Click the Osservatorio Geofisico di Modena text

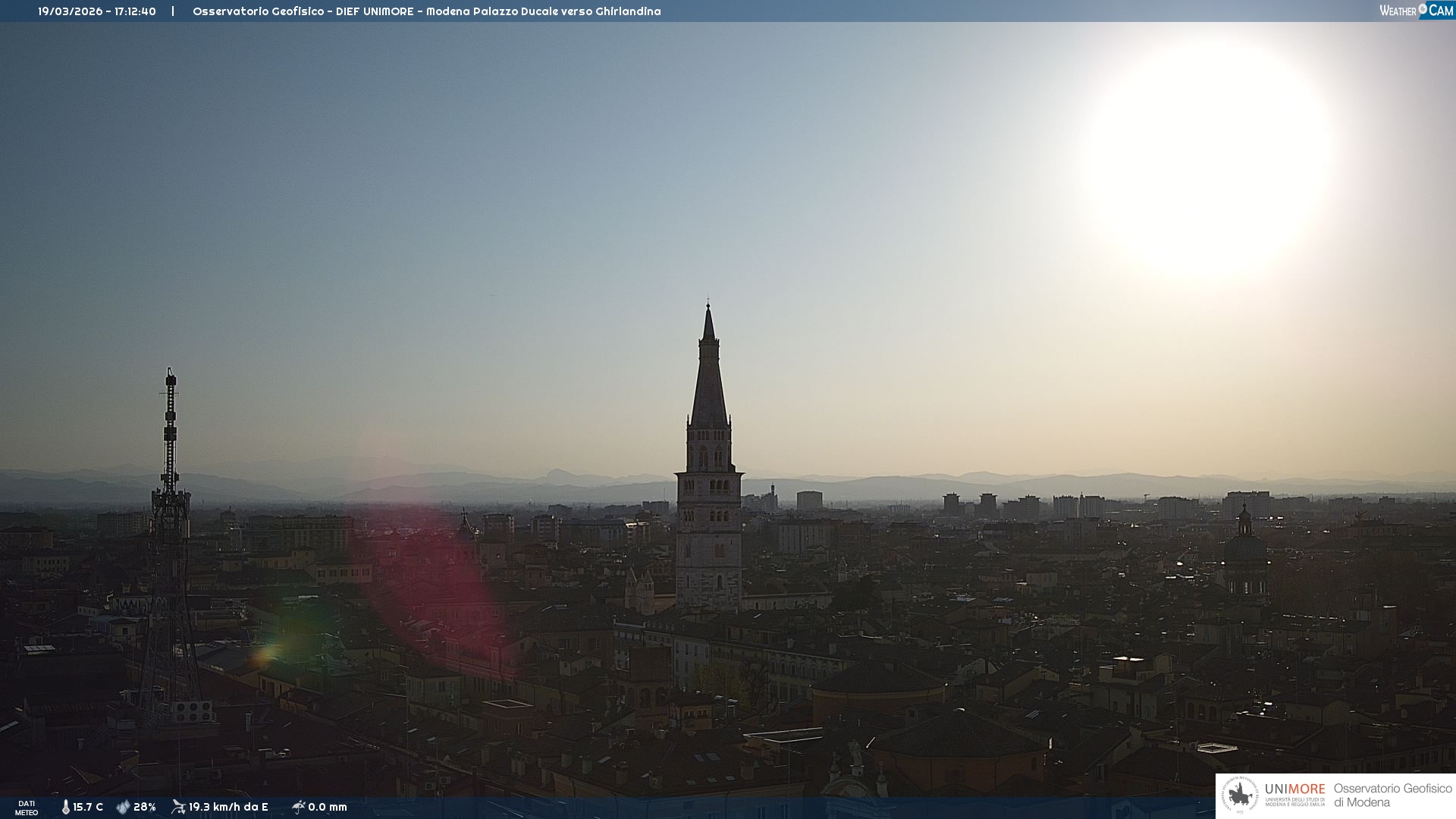pyautogui.click(x=1392, y=795)
